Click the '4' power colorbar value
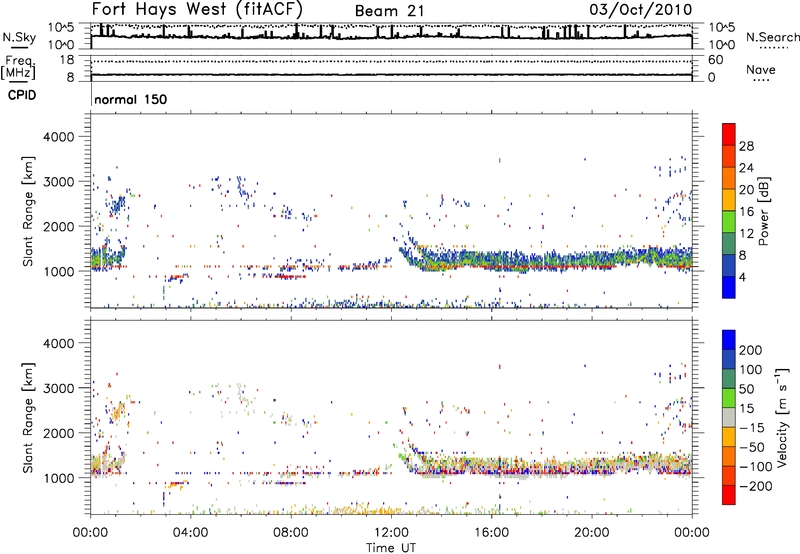 tap(742, 277)
